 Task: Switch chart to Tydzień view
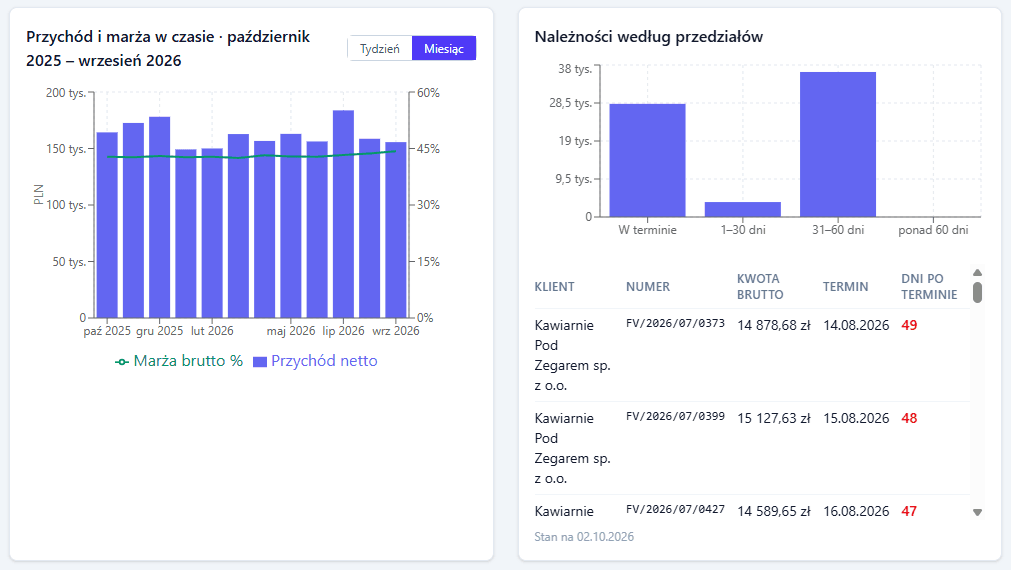pos(380,48)
